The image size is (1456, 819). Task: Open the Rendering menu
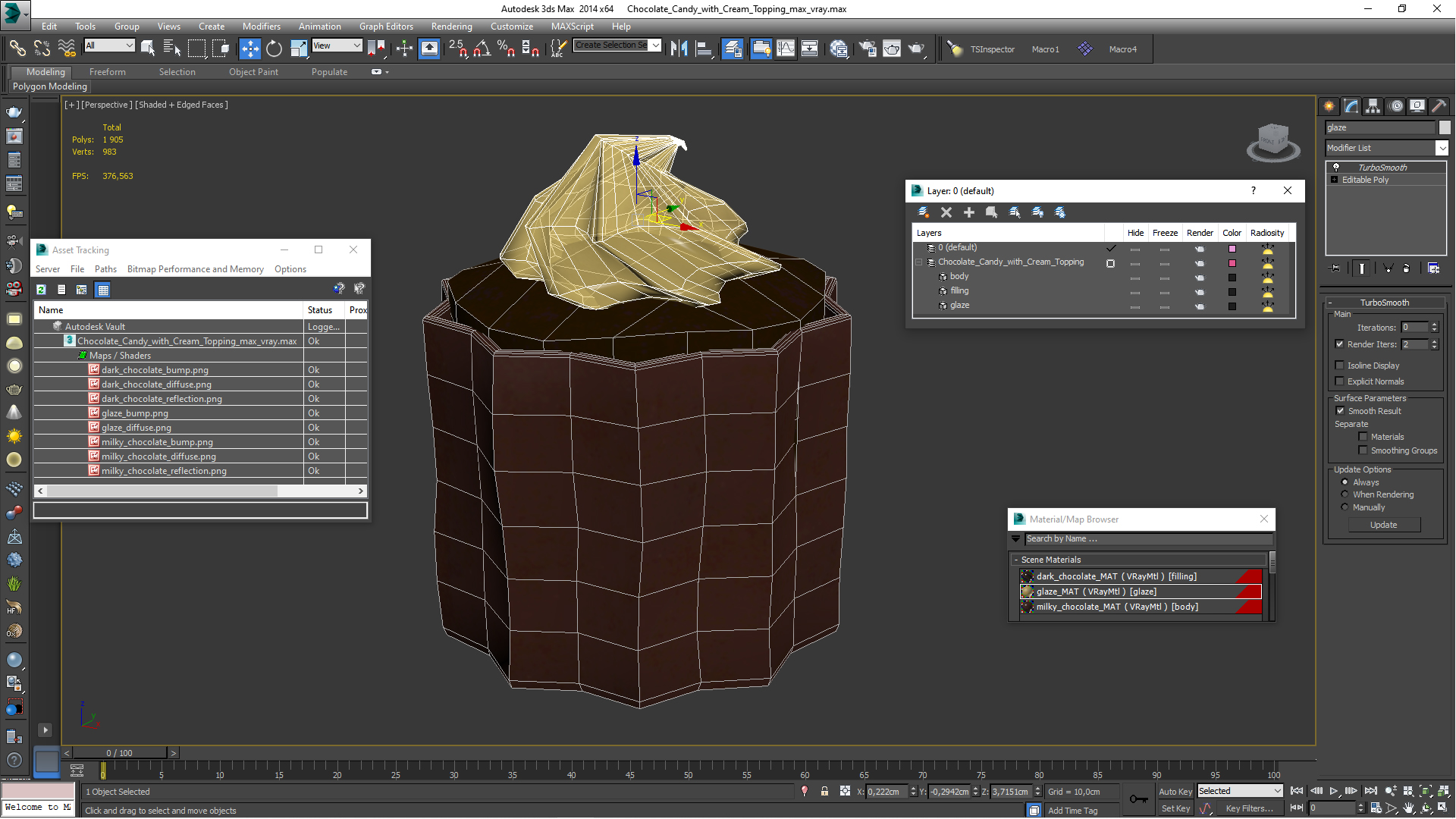point(451,26)
